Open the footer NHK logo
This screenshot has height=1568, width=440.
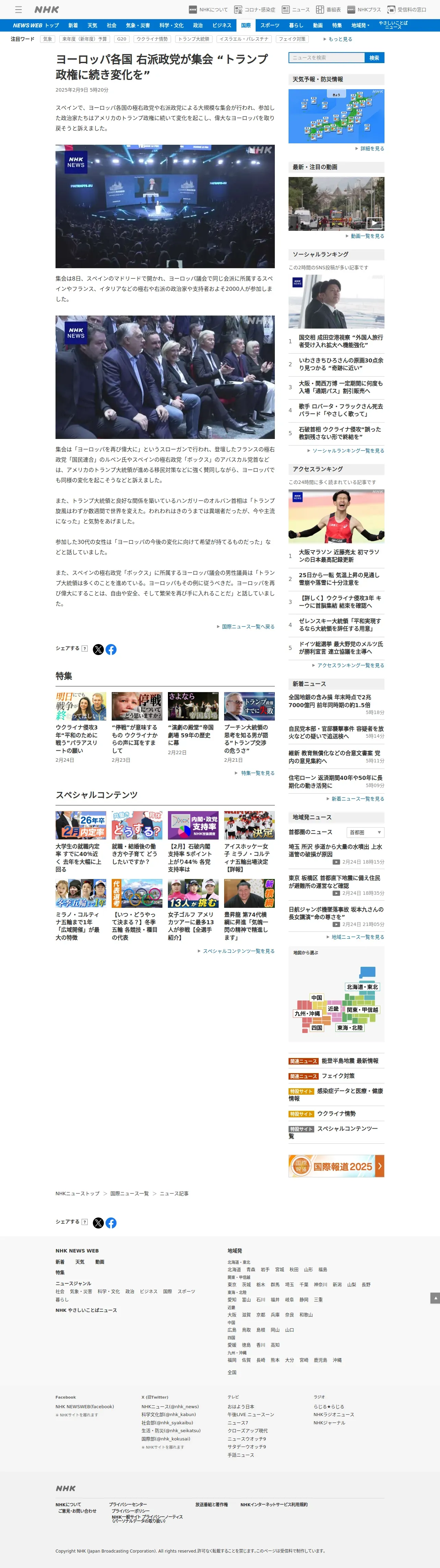(x=66, y=1488)
